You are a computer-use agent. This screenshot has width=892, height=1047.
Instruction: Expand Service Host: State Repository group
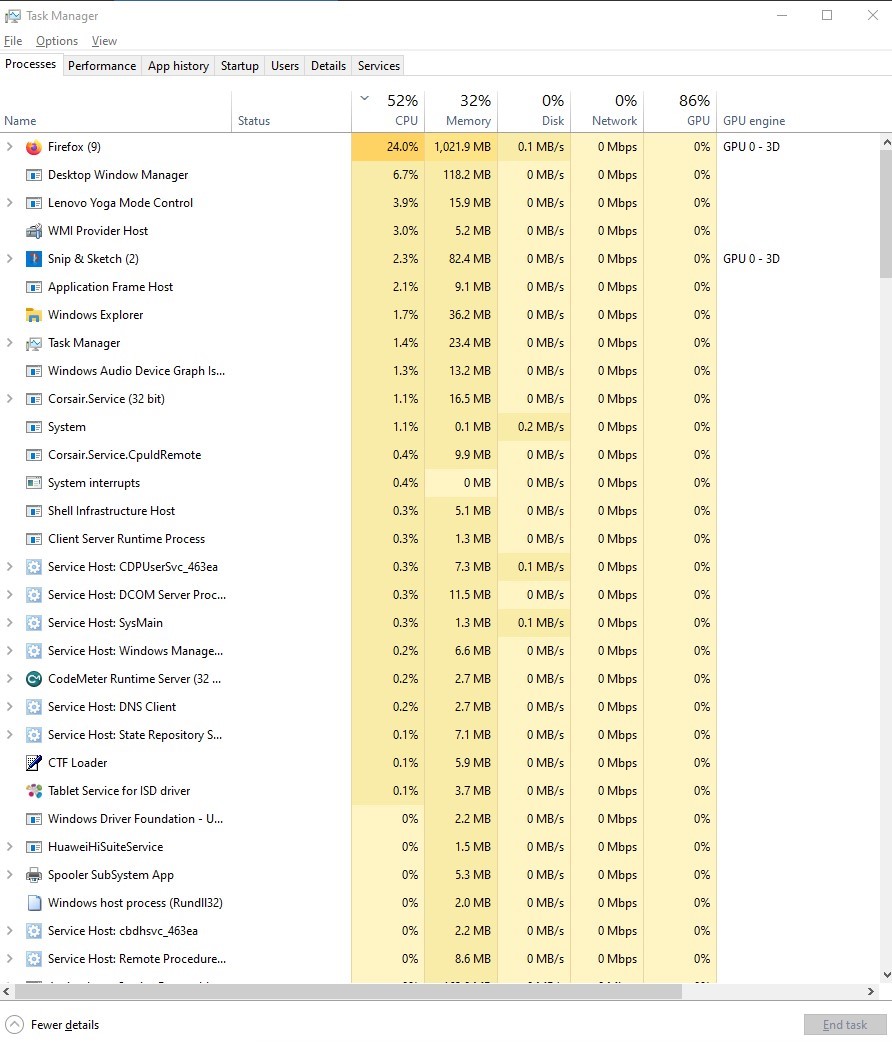tap(9, 735)
